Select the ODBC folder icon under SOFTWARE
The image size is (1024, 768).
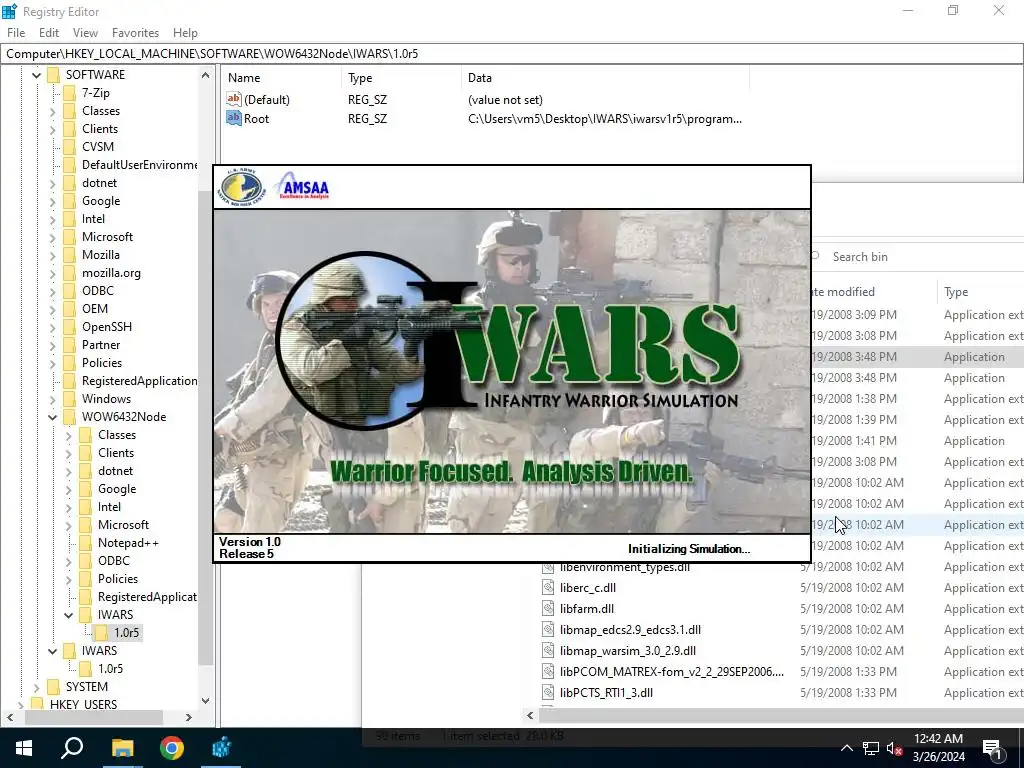(x=69, y=291)
